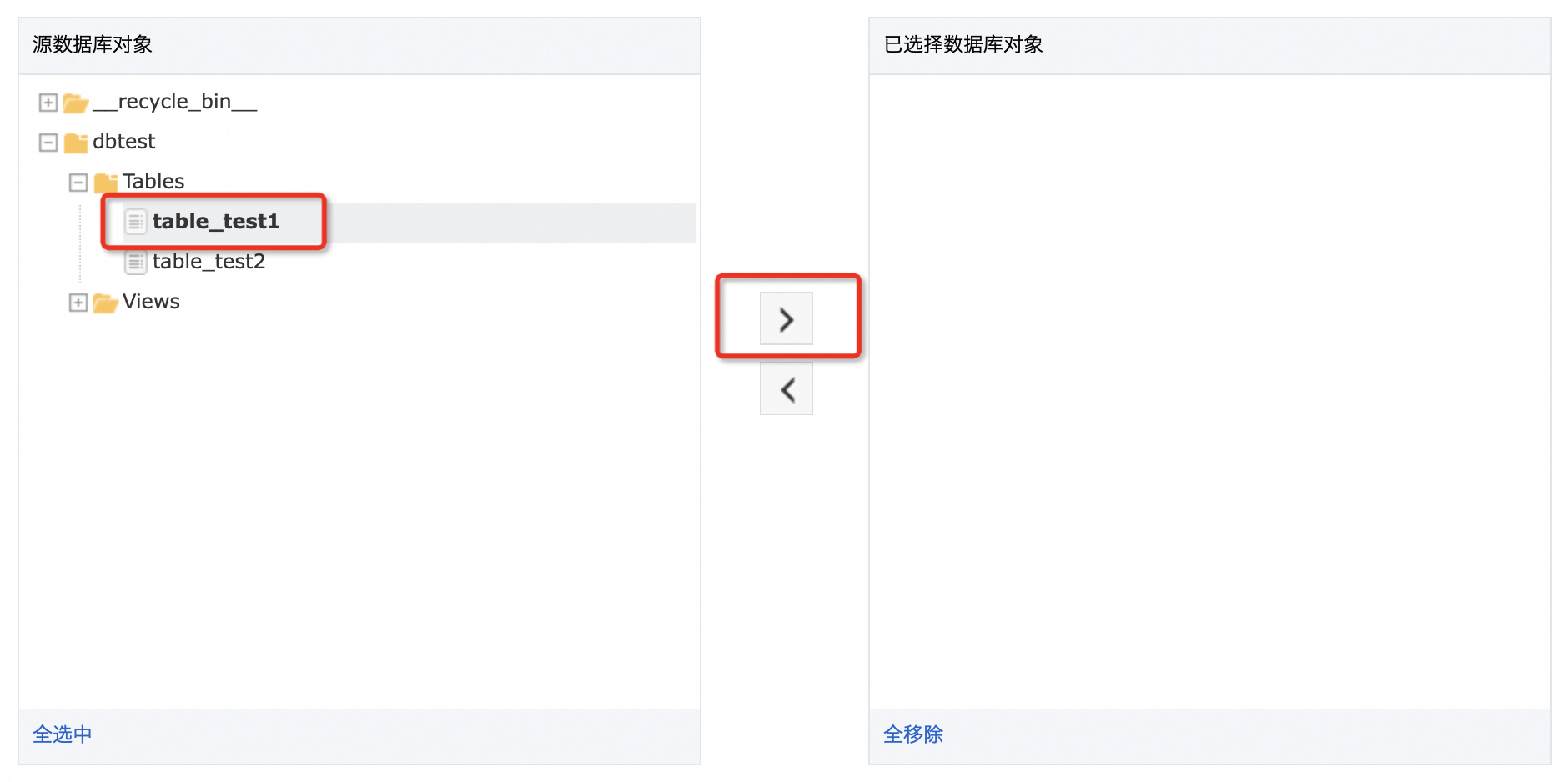Select the table_test2 label
The width and height of the screenshot is (1568, 782).
pyautogui.click(x=209, y=262)
